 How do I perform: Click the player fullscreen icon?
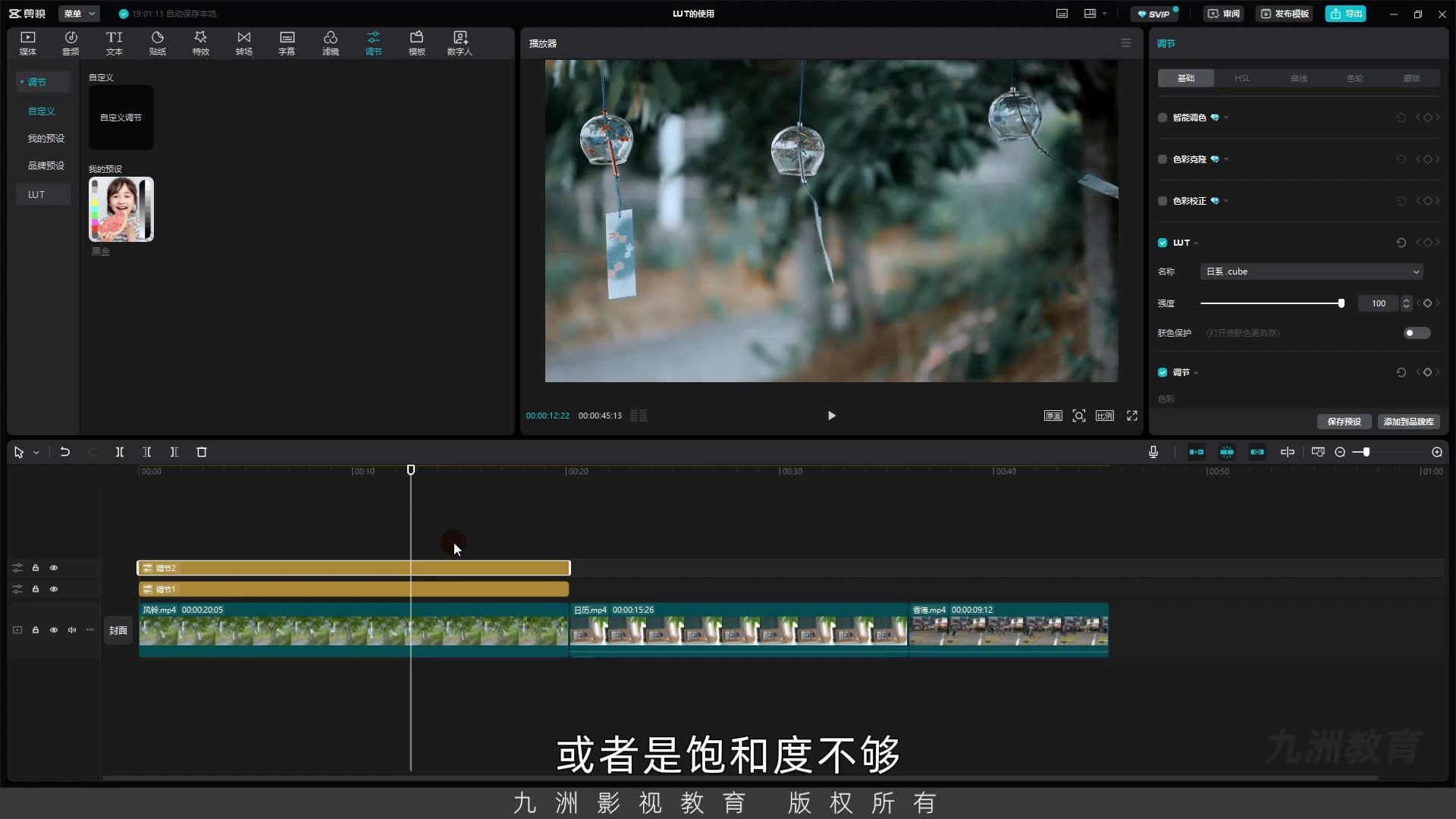click(1132, 416)
